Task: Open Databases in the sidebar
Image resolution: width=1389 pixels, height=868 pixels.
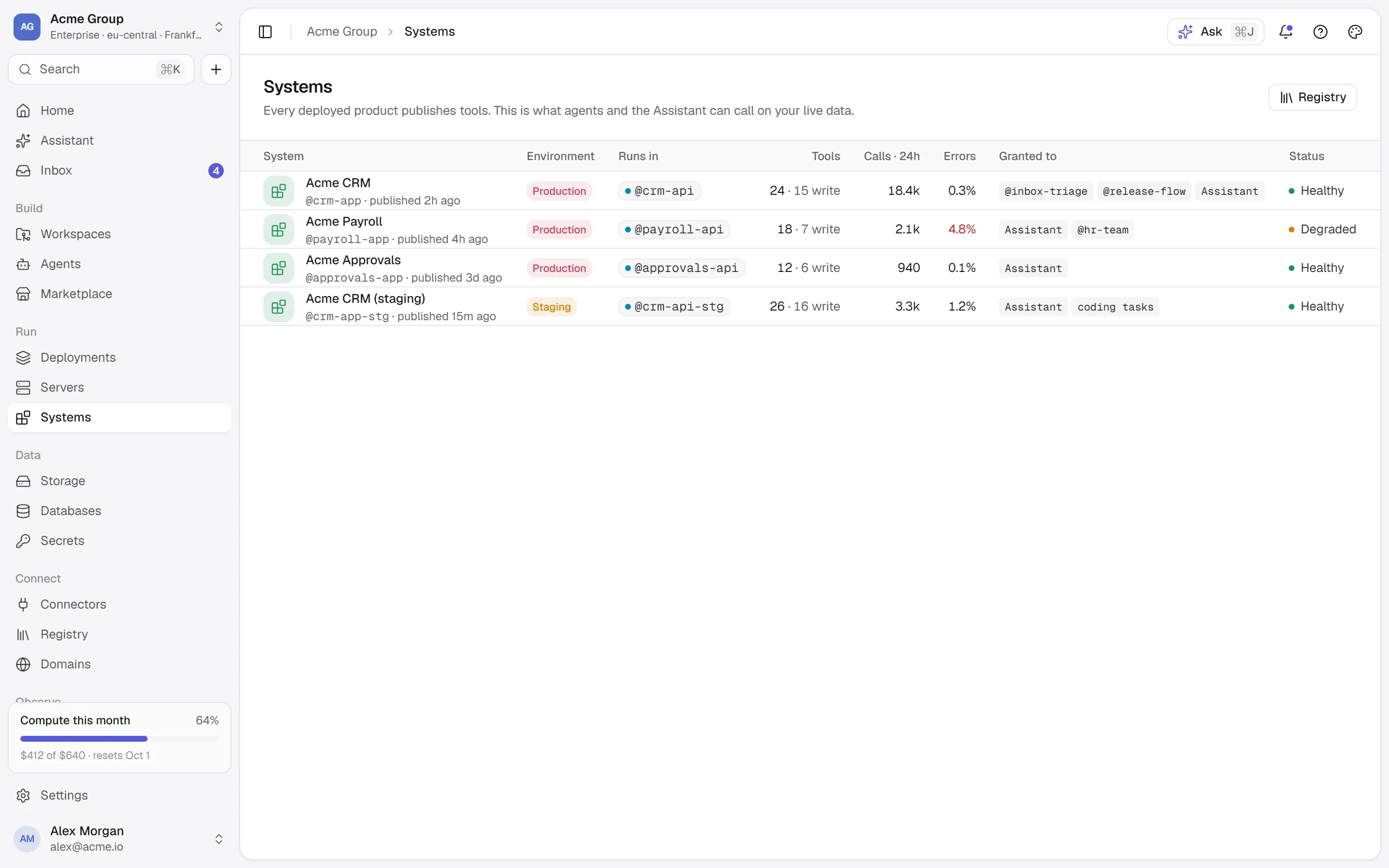Action: tap(120, 511)
